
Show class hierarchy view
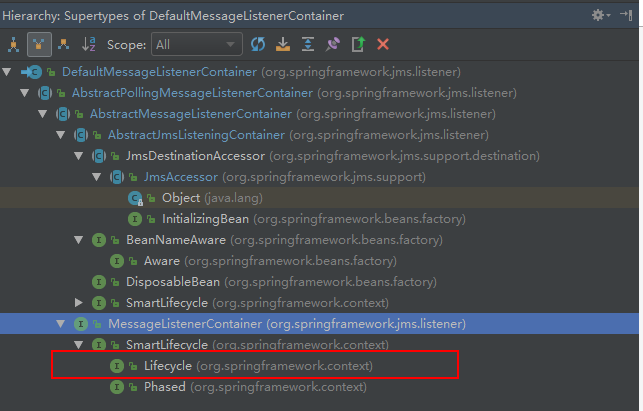[x=14, y=45]
